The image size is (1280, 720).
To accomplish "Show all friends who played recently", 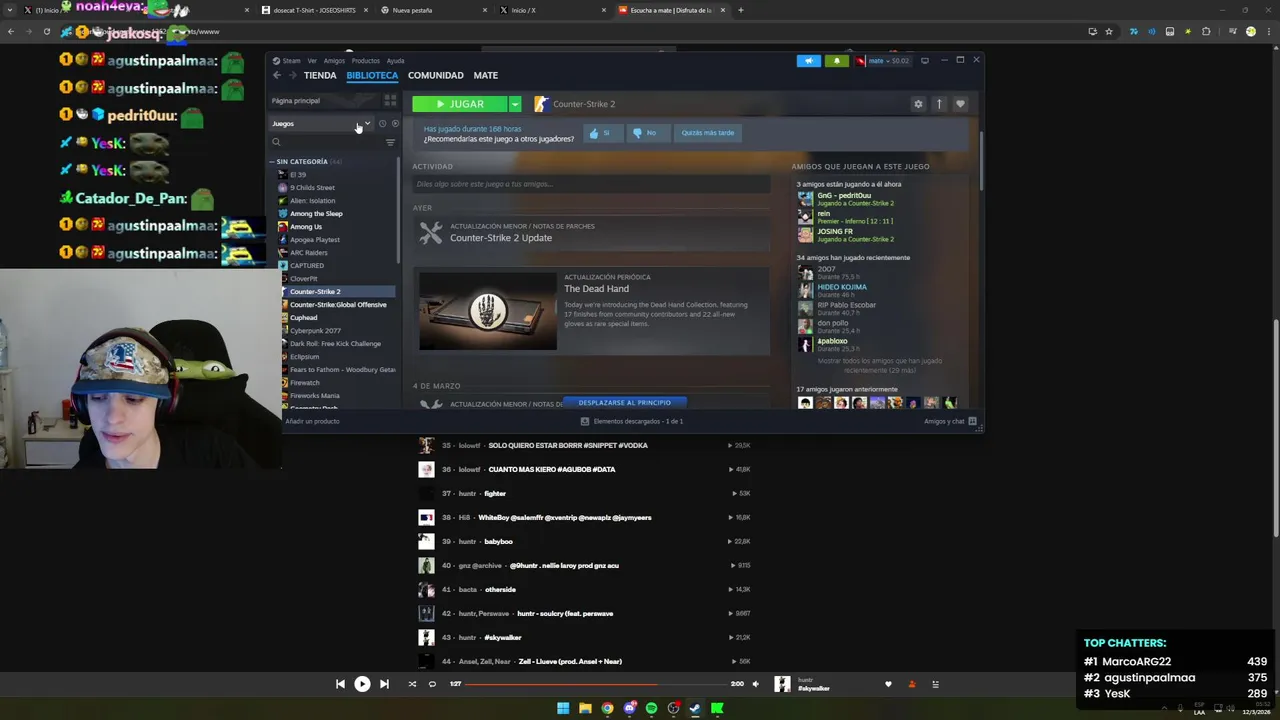I will (x=879, y=365).
